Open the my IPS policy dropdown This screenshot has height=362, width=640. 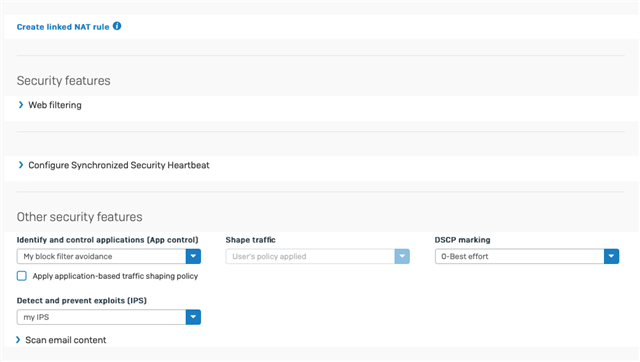click(x=109, y=317)
